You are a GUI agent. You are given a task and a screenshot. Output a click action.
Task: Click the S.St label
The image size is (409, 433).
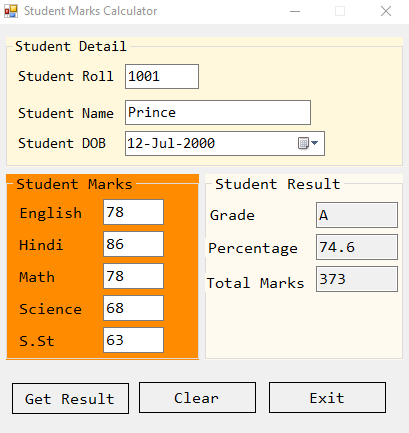[x=37, y=341]
